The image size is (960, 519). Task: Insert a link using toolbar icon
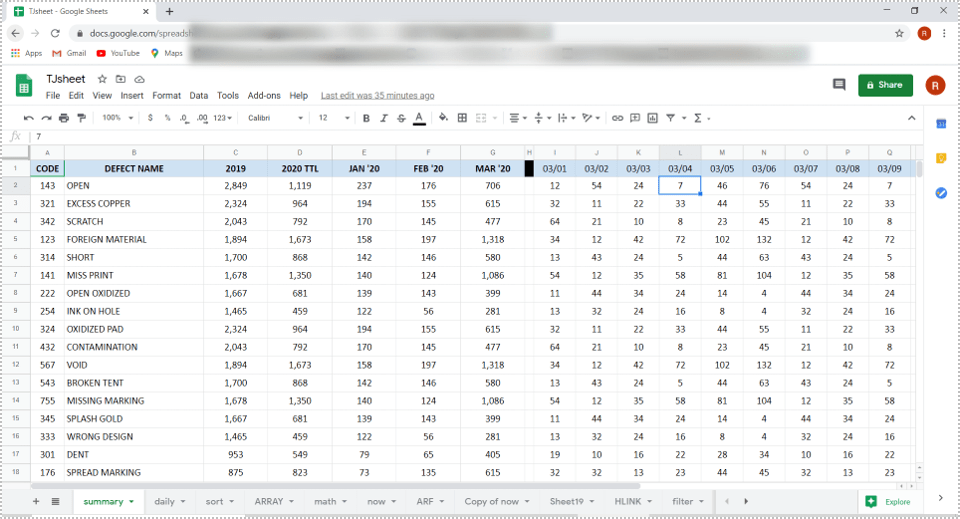[x=617, y=118]
